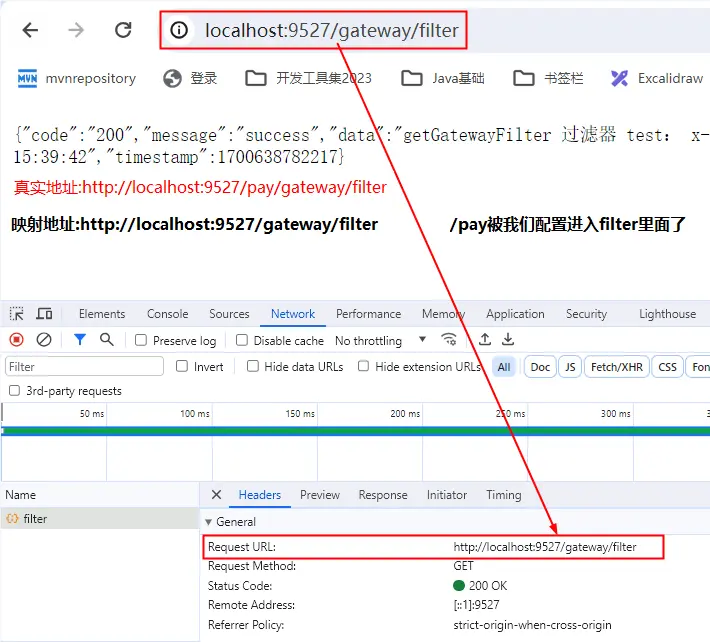Tick the 3rd-party requests checkbox
Screen dimensions: 710x642
(14, 391)
